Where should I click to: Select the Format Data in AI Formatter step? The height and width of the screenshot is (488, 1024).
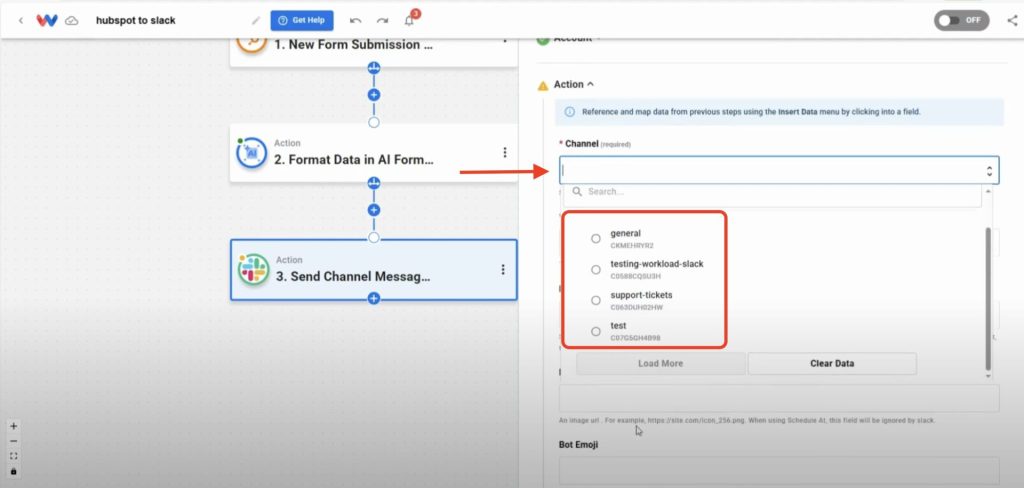click(x=374, y=152)
